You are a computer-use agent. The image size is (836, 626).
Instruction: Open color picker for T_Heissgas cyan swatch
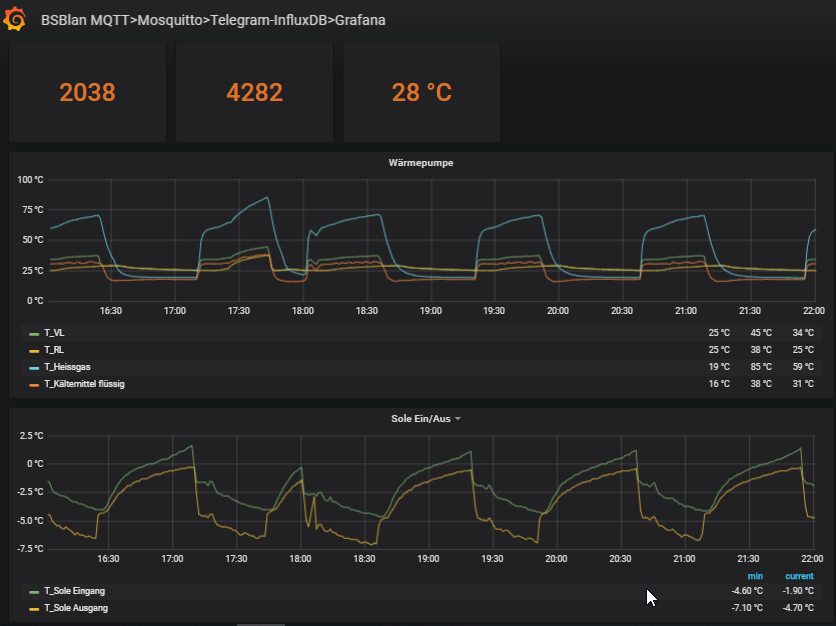[34, 368]
